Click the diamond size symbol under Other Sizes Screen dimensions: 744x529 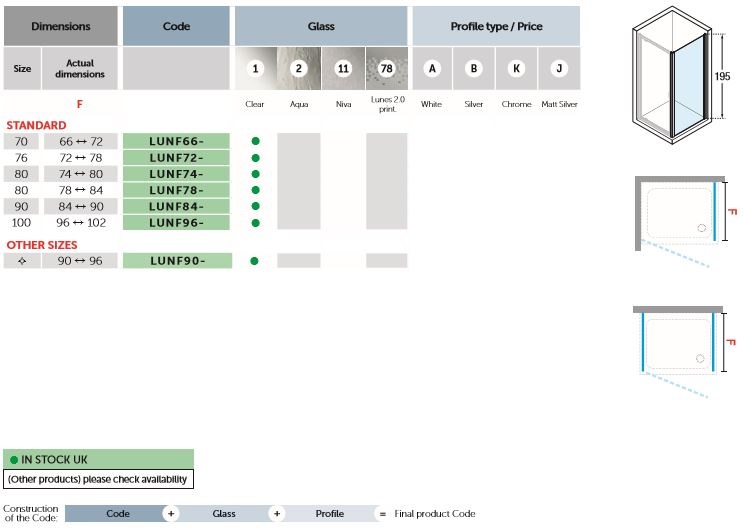[x=22, y=261]
